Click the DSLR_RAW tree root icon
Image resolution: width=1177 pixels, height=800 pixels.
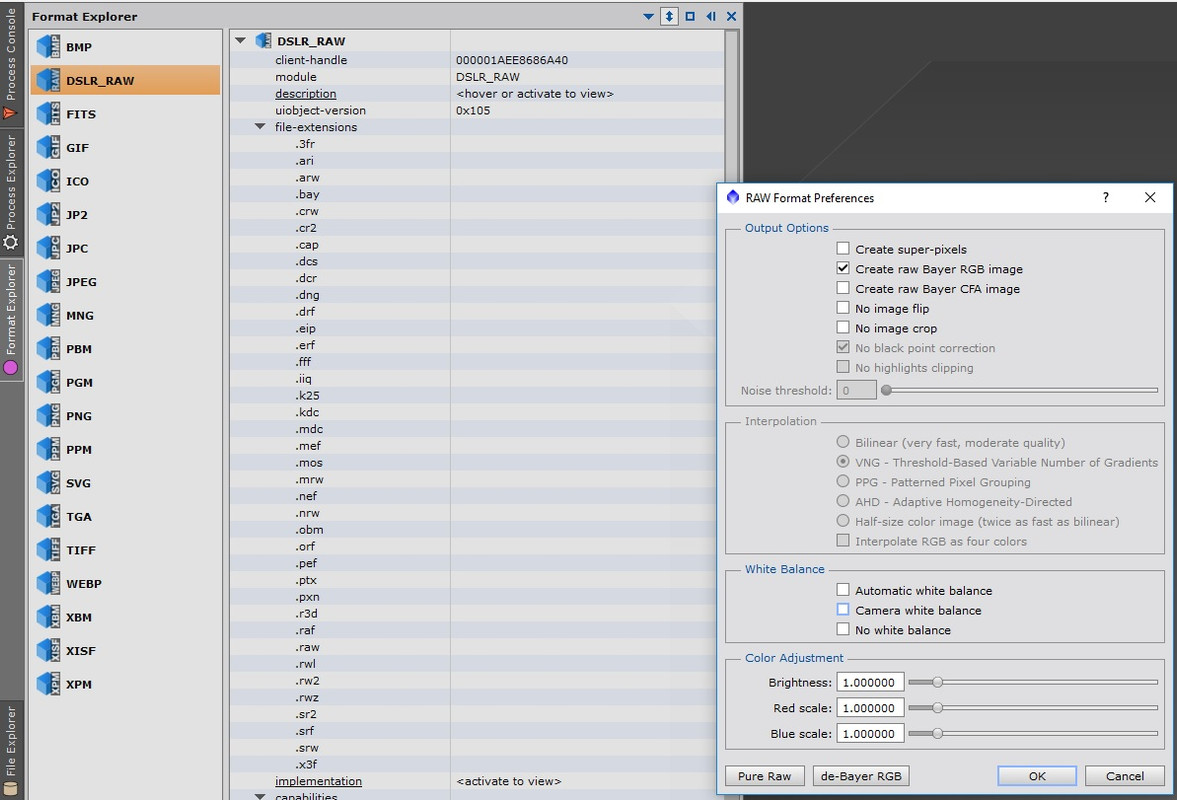click(x=263, y=41)
